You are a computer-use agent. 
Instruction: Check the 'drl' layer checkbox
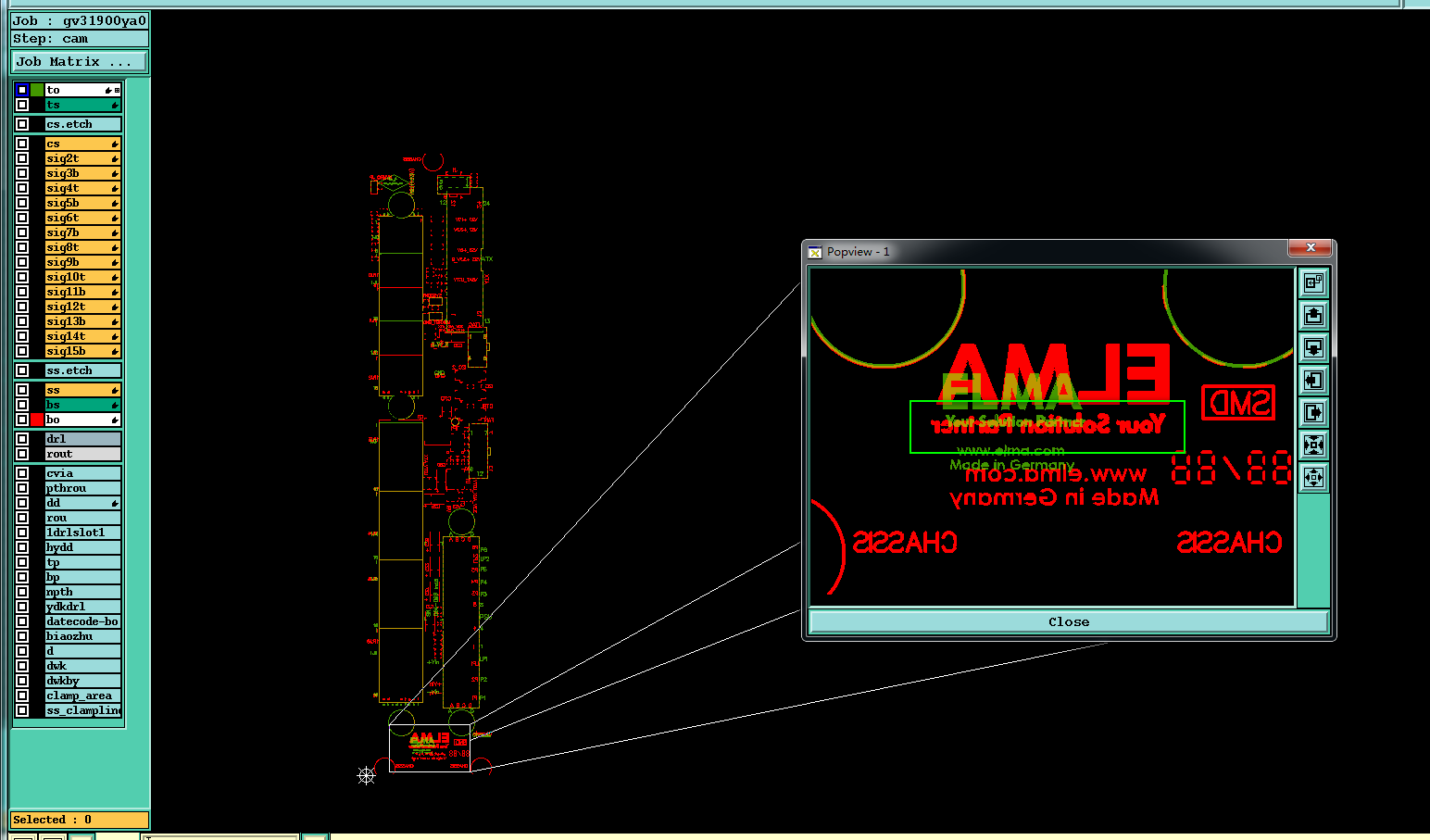click(22, 439)
